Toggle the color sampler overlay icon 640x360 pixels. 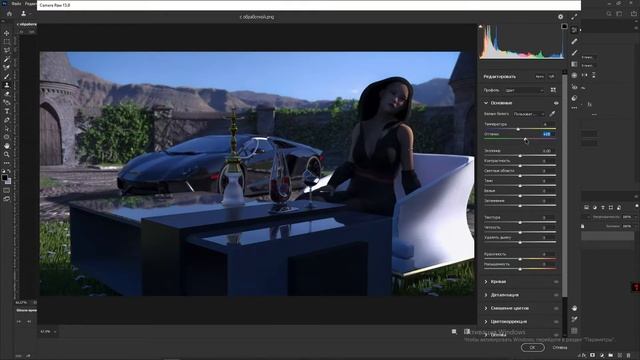point(574,319)
